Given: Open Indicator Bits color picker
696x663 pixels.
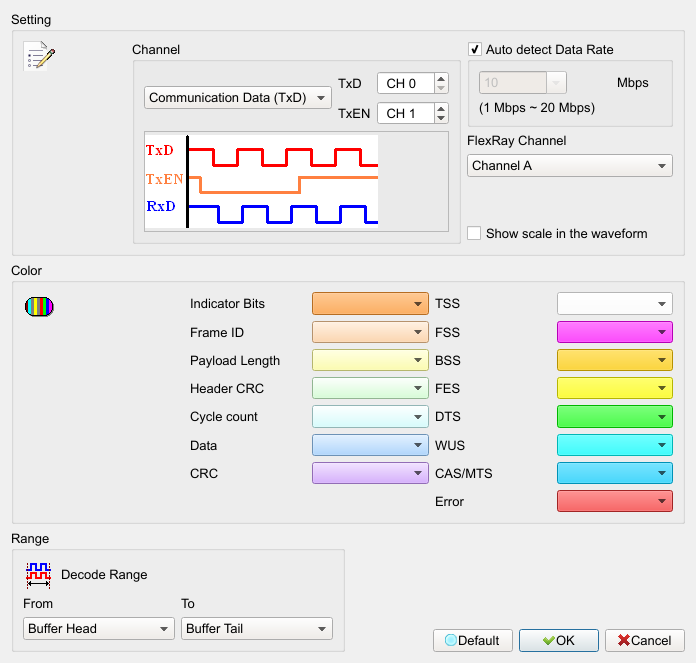Looking at the screenshot, I should pyautogui.click(x=370, y=304).
